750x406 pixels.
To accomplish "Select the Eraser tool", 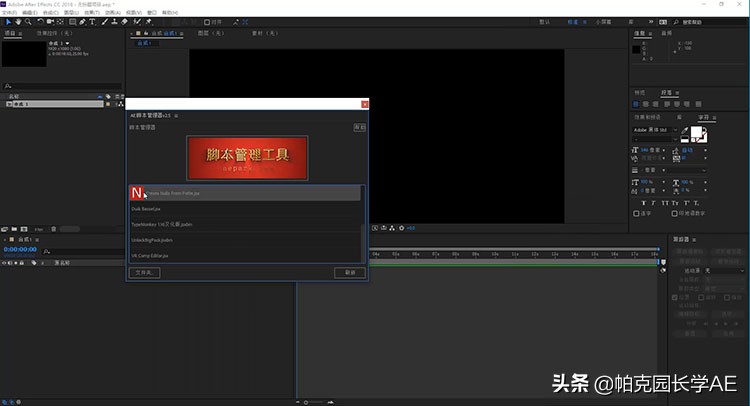I will coord(124,22).
